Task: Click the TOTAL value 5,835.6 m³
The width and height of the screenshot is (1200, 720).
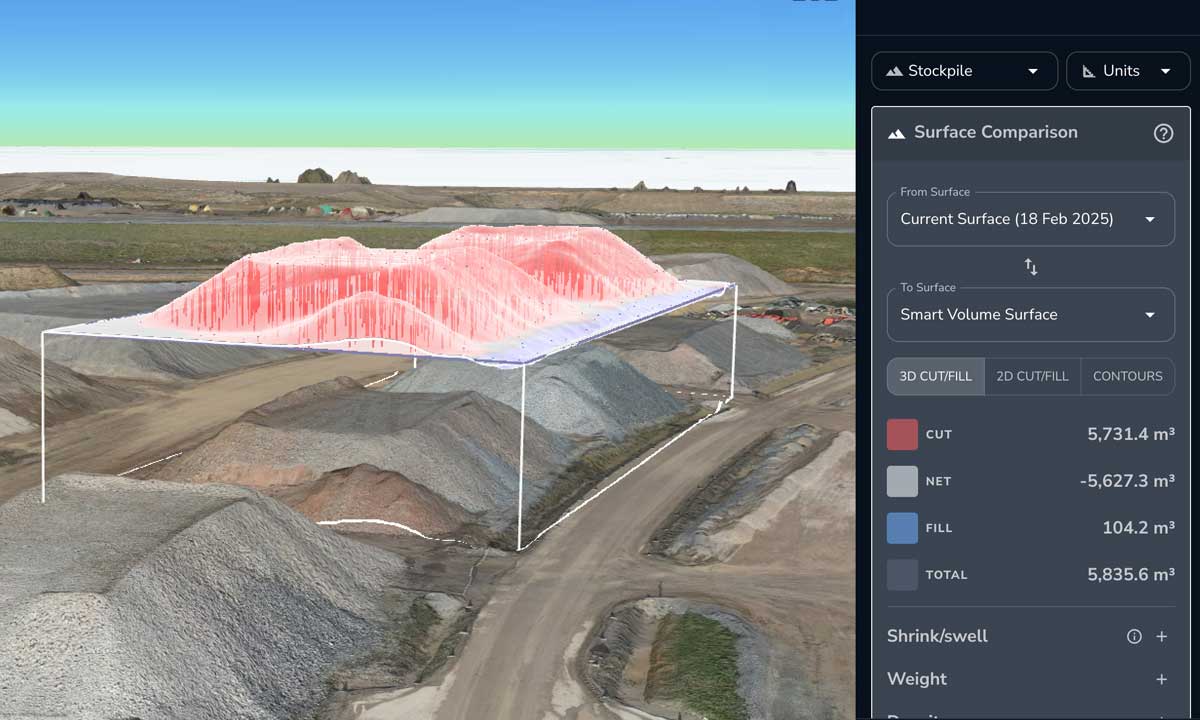Action: 1131,574
